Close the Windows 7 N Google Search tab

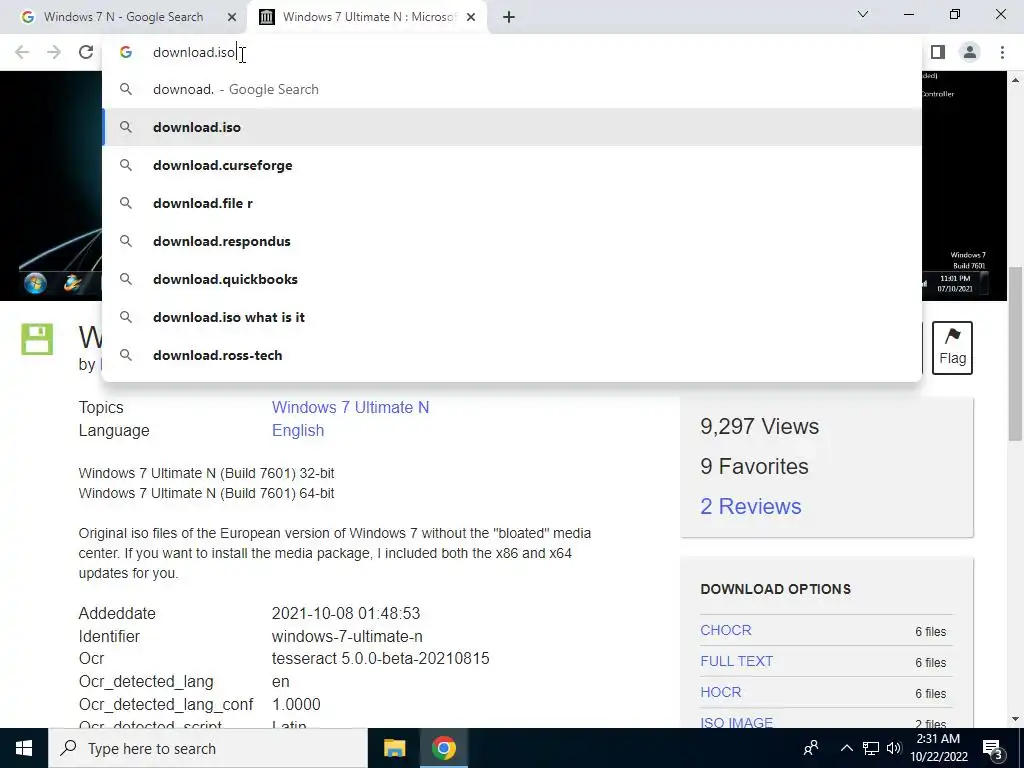click(232, 17)
